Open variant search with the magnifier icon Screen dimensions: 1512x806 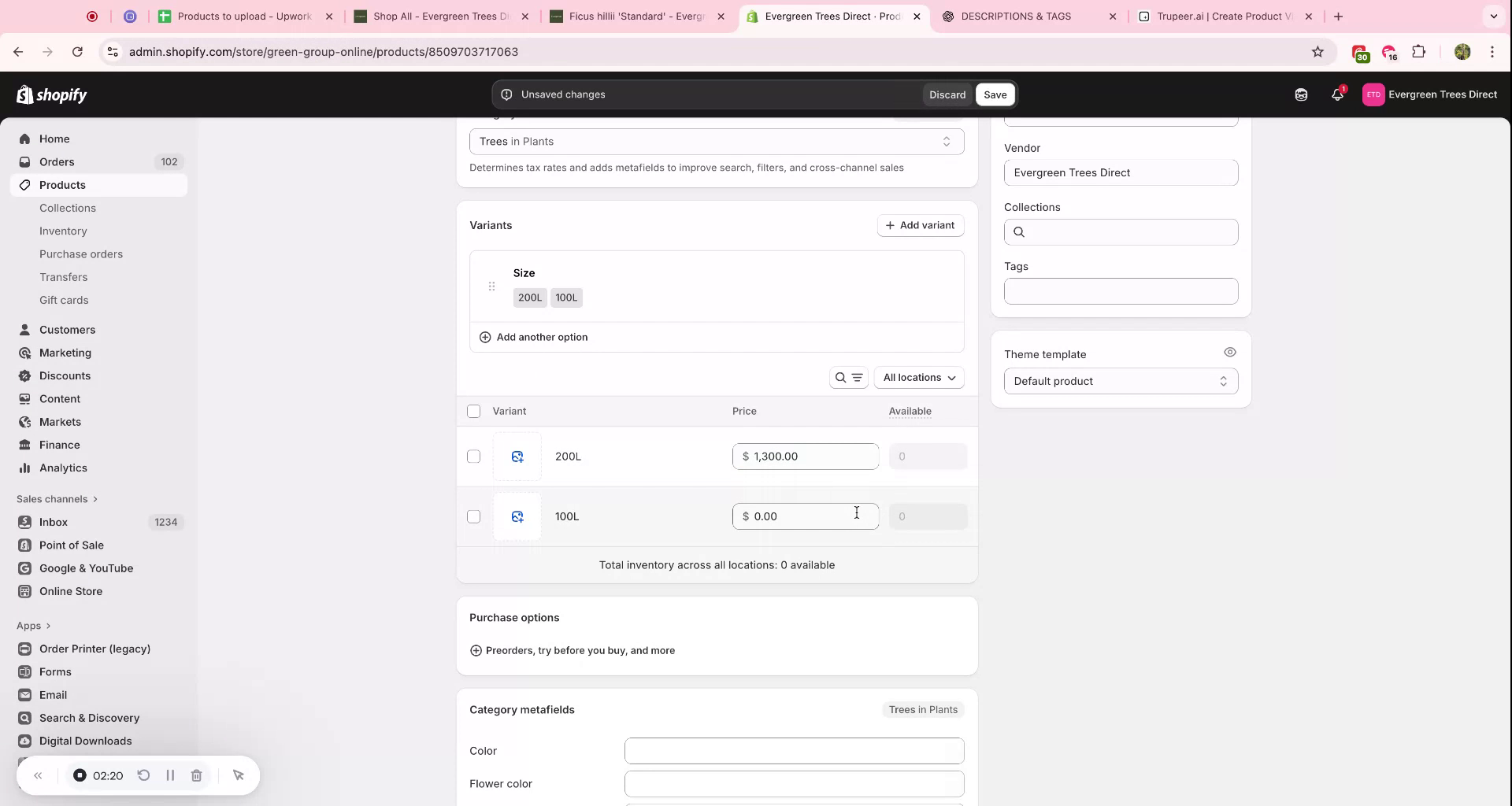839,377
